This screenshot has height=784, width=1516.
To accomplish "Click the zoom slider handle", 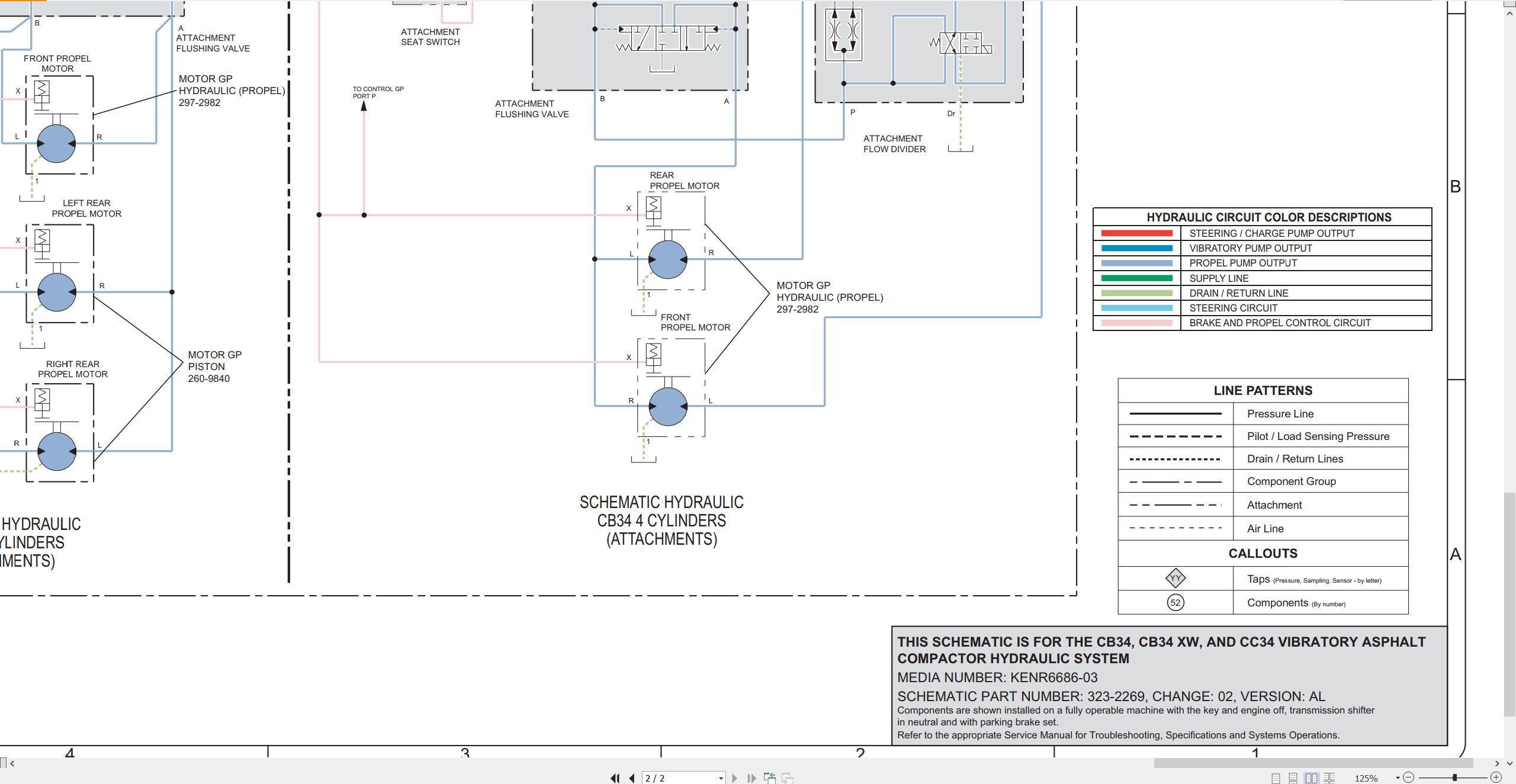I will tap(1454, 777).
